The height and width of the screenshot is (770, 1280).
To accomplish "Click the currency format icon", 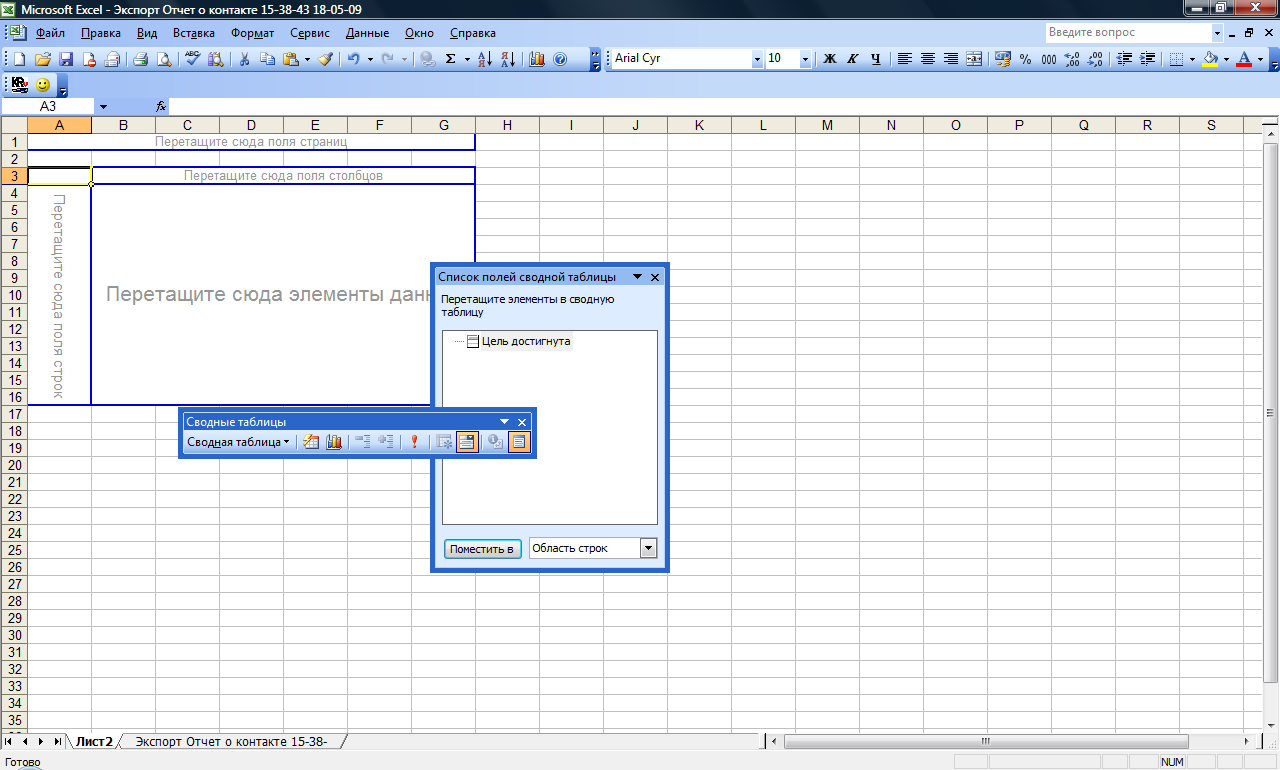I will pos(1002,59).
